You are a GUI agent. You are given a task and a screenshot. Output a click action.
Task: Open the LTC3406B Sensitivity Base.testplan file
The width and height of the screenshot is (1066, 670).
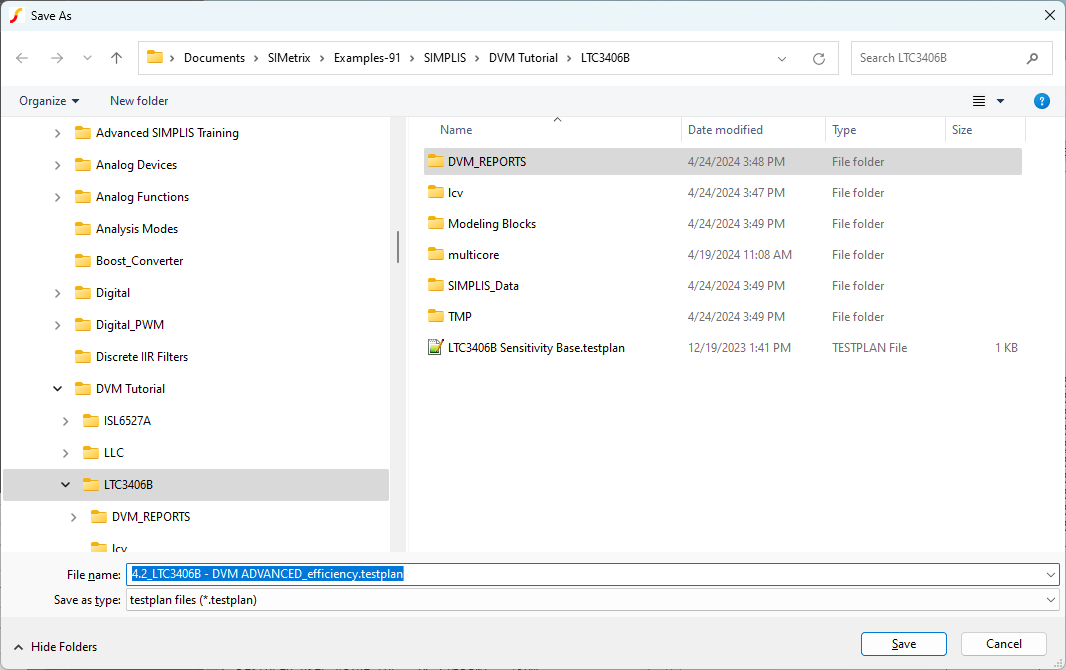535,348
